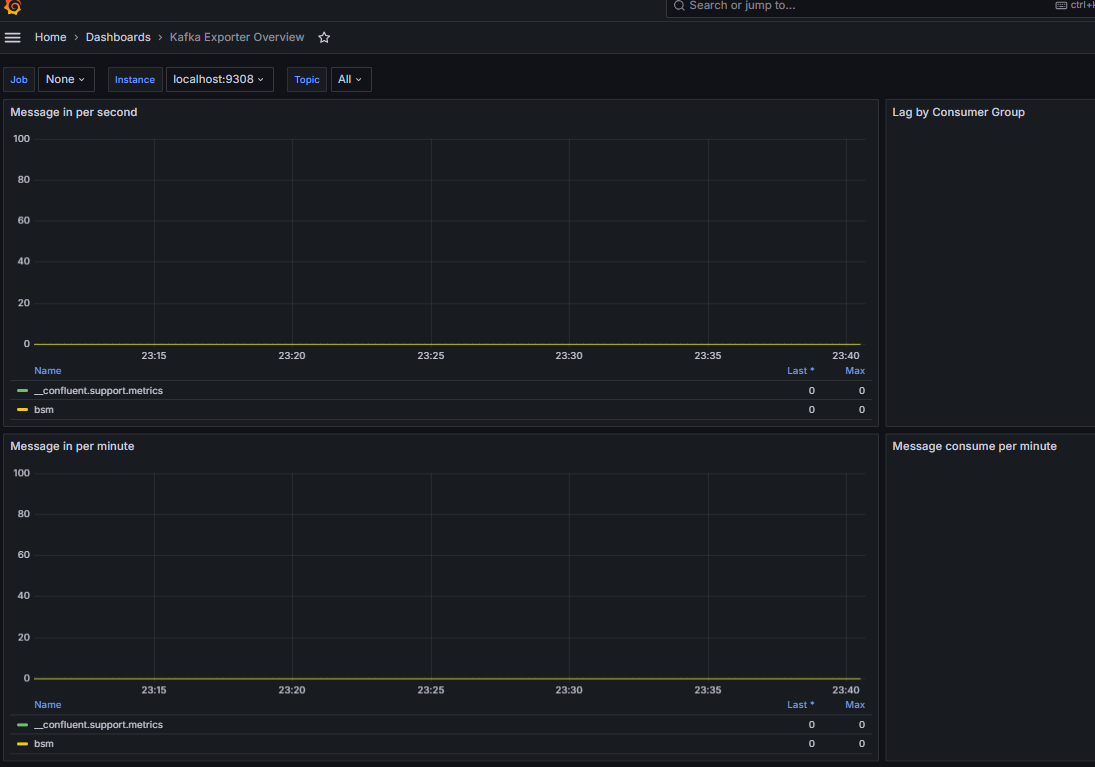Click 23:25 time label in per minute chart
The image size is (1095, 767).
(431, 689)
